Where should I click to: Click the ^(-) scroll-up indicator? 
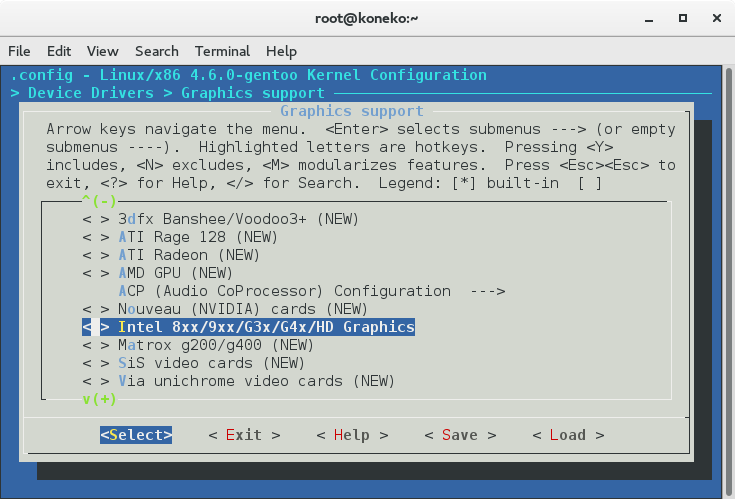point(99,201)
